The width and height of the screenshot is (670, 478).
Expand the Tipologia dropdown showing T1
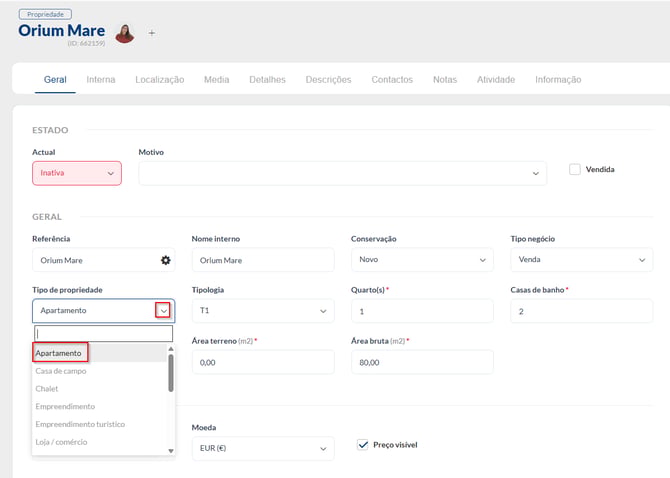point(263,311)
